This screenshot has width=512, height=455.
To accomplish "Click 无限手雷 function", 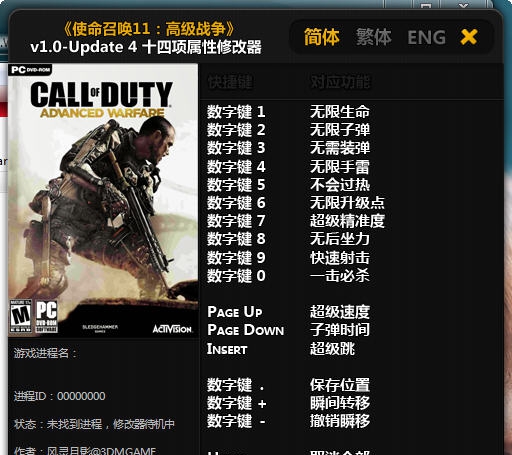I will coord(340,166).
